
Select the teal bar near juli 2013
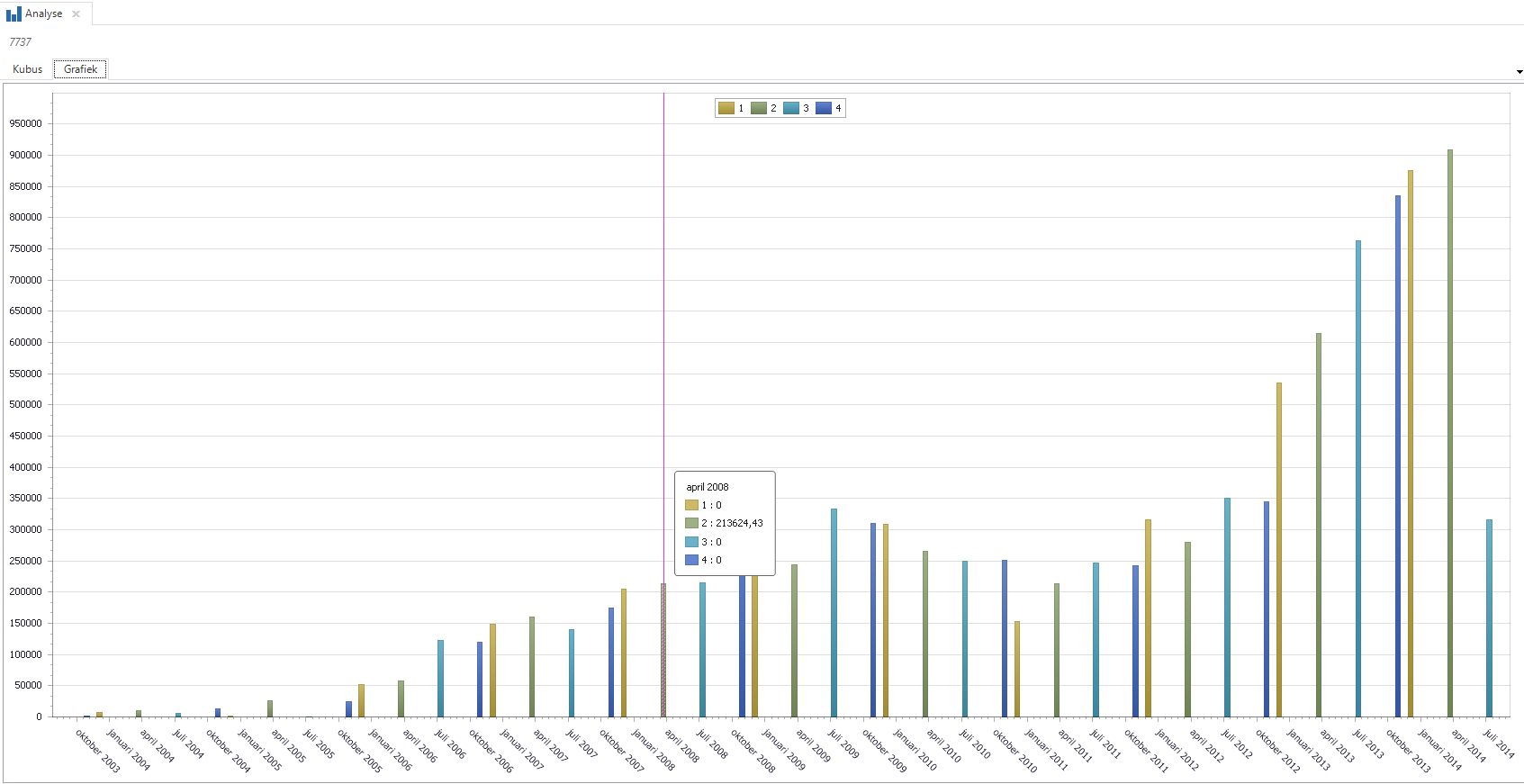tap(1358, 477)
